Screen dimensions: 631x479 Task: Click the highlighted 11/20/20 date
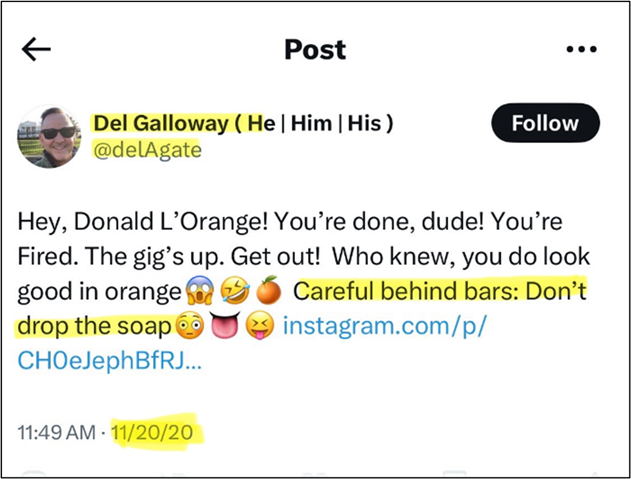(158, 434)
